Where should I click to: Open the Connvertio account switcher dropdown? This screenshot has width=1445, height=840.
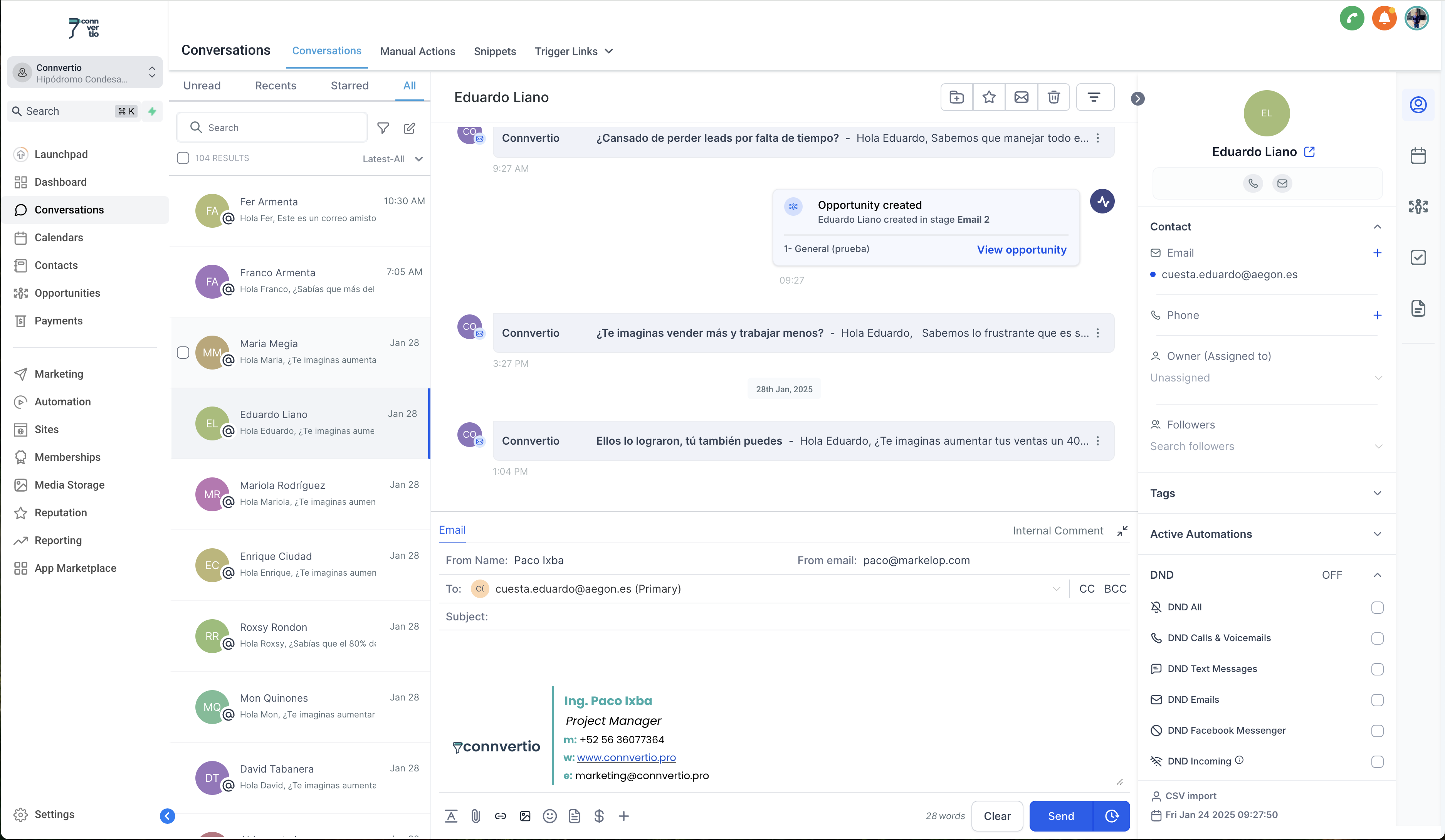[85, 73]
